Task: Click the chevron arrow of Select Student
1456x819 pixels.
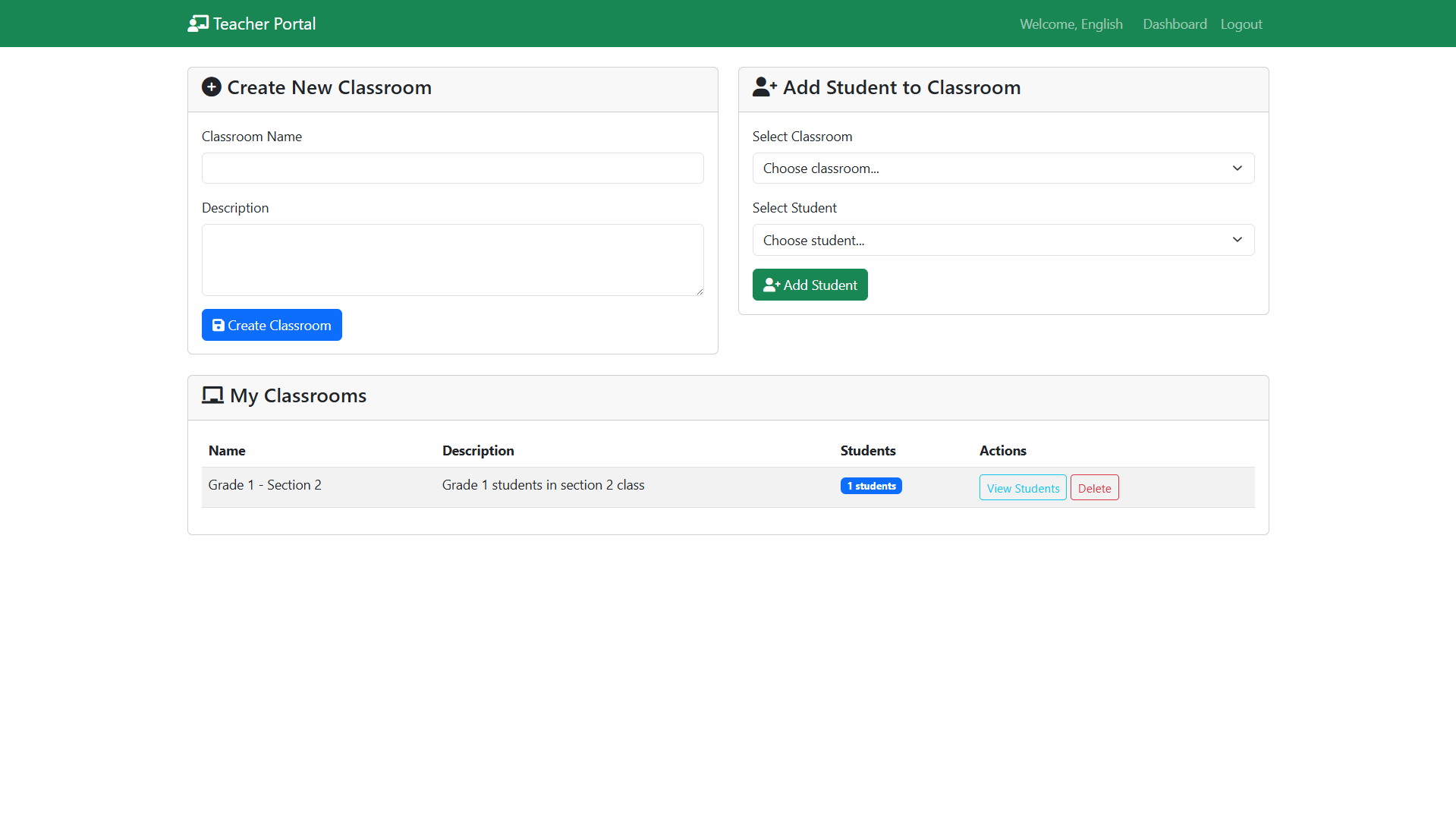Action: [1237, 240]
